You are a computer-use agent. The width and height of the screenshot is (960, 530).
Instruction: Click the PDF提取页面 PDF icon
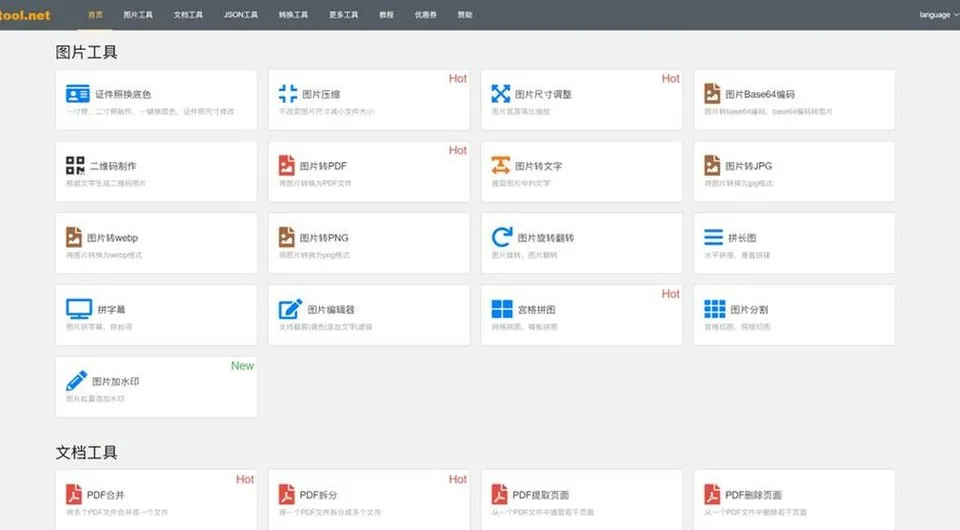tap(500, 494)
